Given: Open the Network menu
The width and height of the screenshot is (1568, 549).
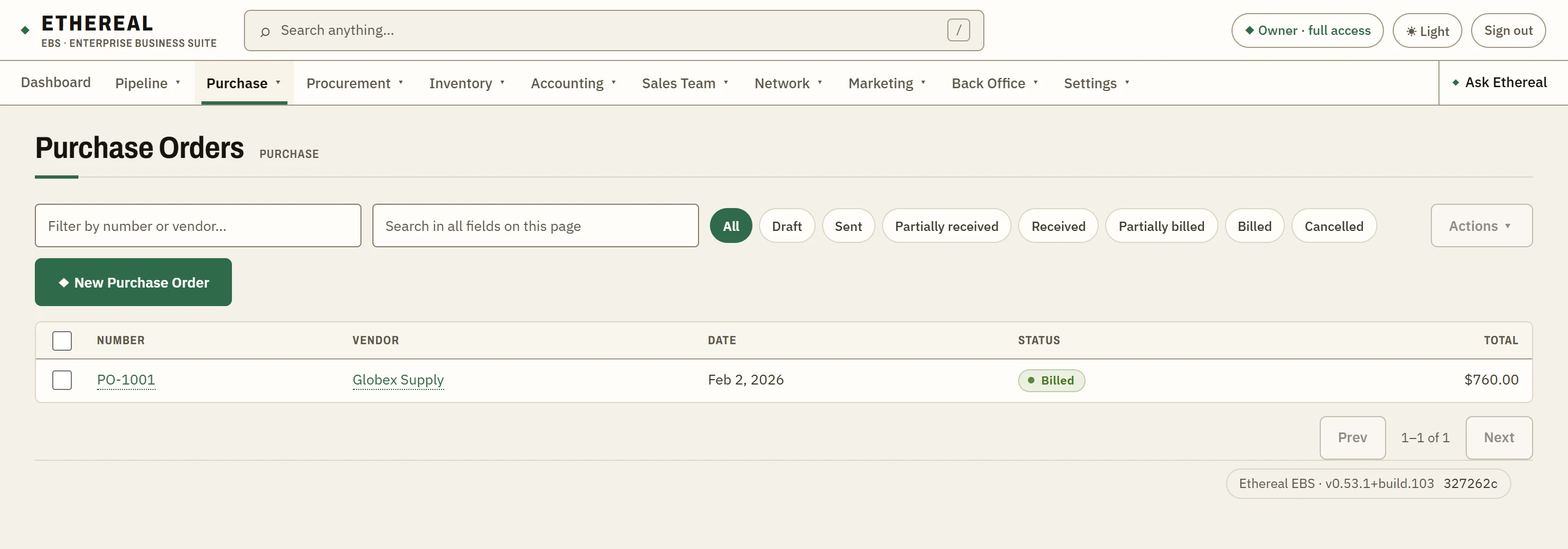Looking at the screenshot, I should pos(788,83).
